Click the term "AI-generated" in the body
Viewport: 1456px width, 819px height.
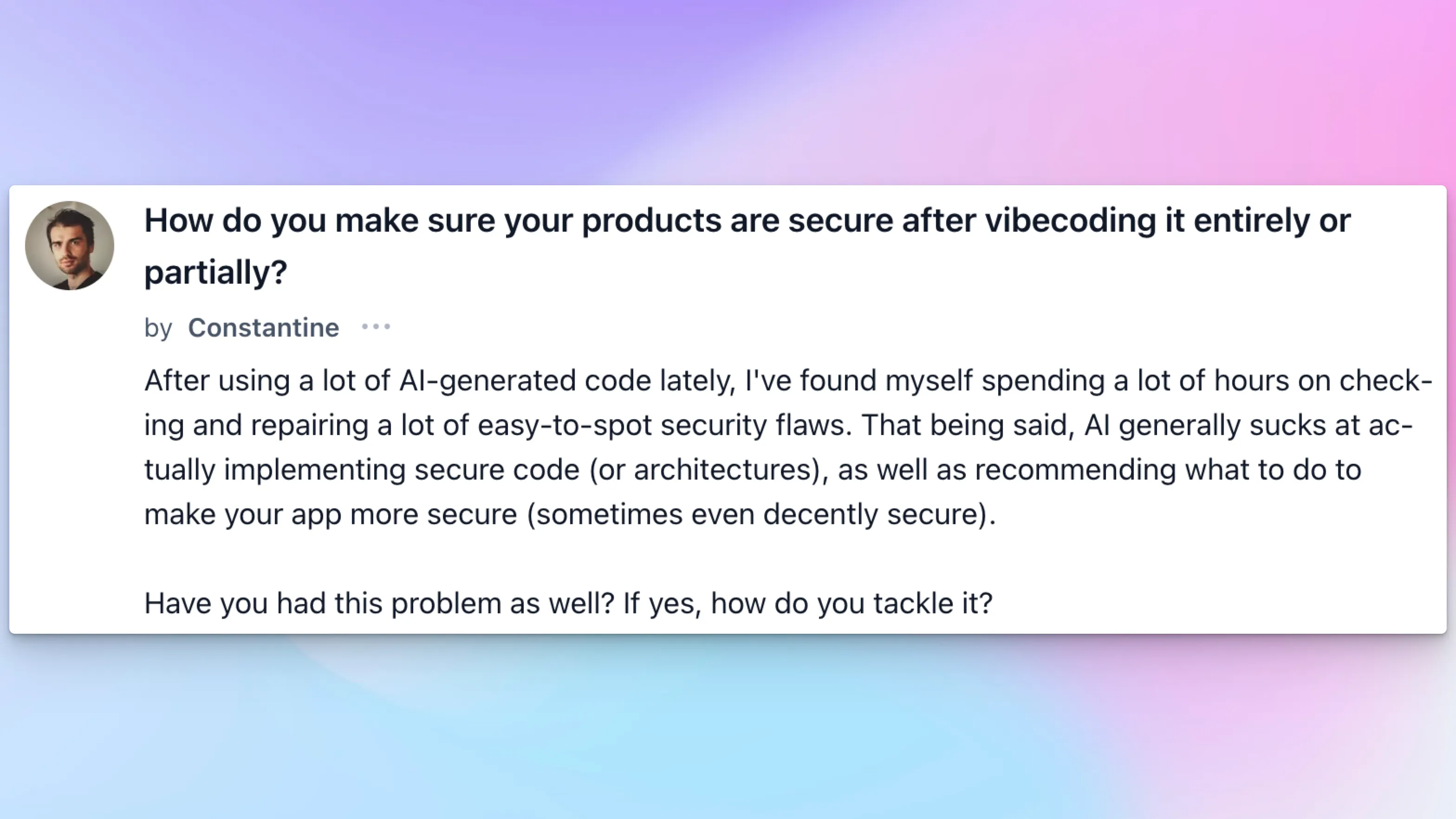point(487,380)
